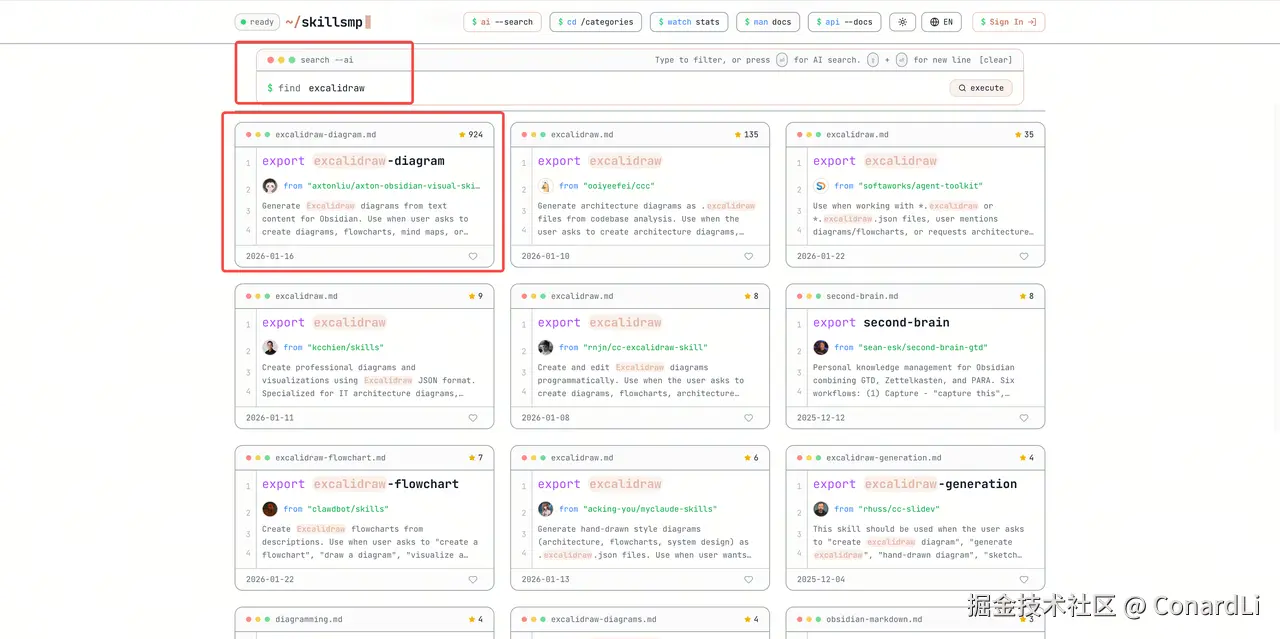Viewport: 1280px width, 639px height.
Task: Open "sean-esk/second-brain-gtd" repo link
Action: [923, 348]
